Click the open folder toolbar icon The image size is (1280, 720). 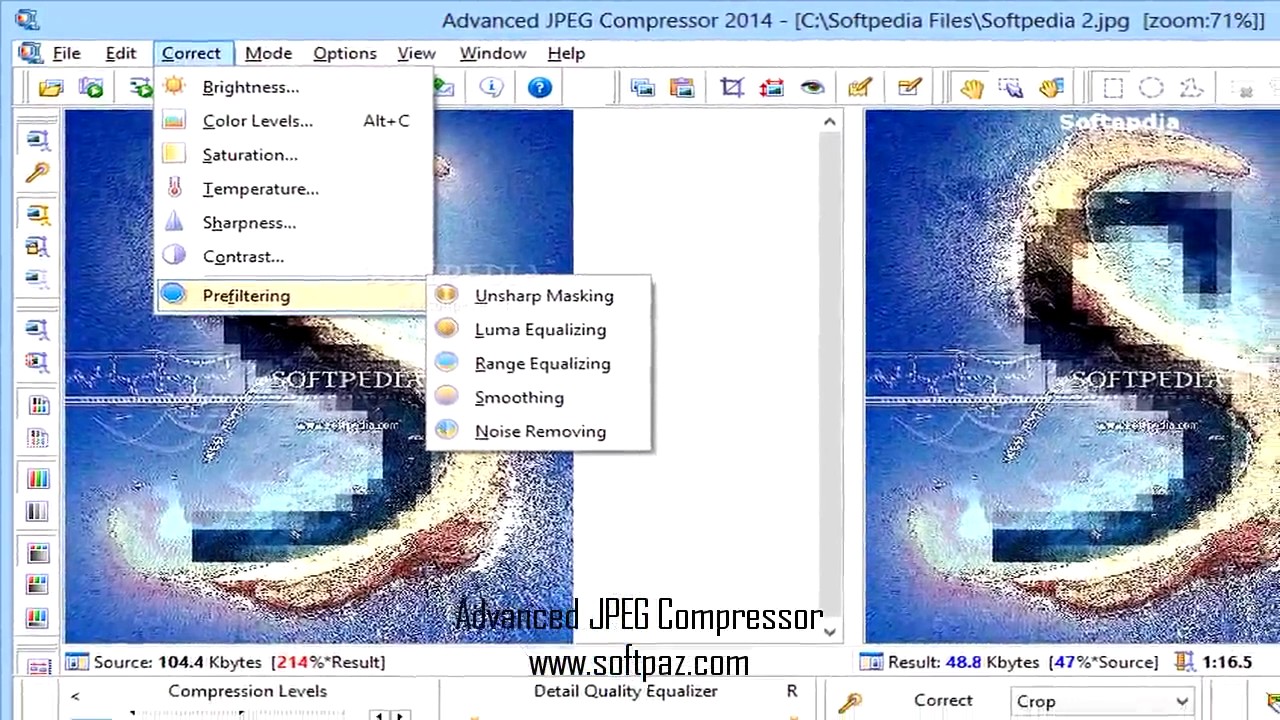coord(51,88)
